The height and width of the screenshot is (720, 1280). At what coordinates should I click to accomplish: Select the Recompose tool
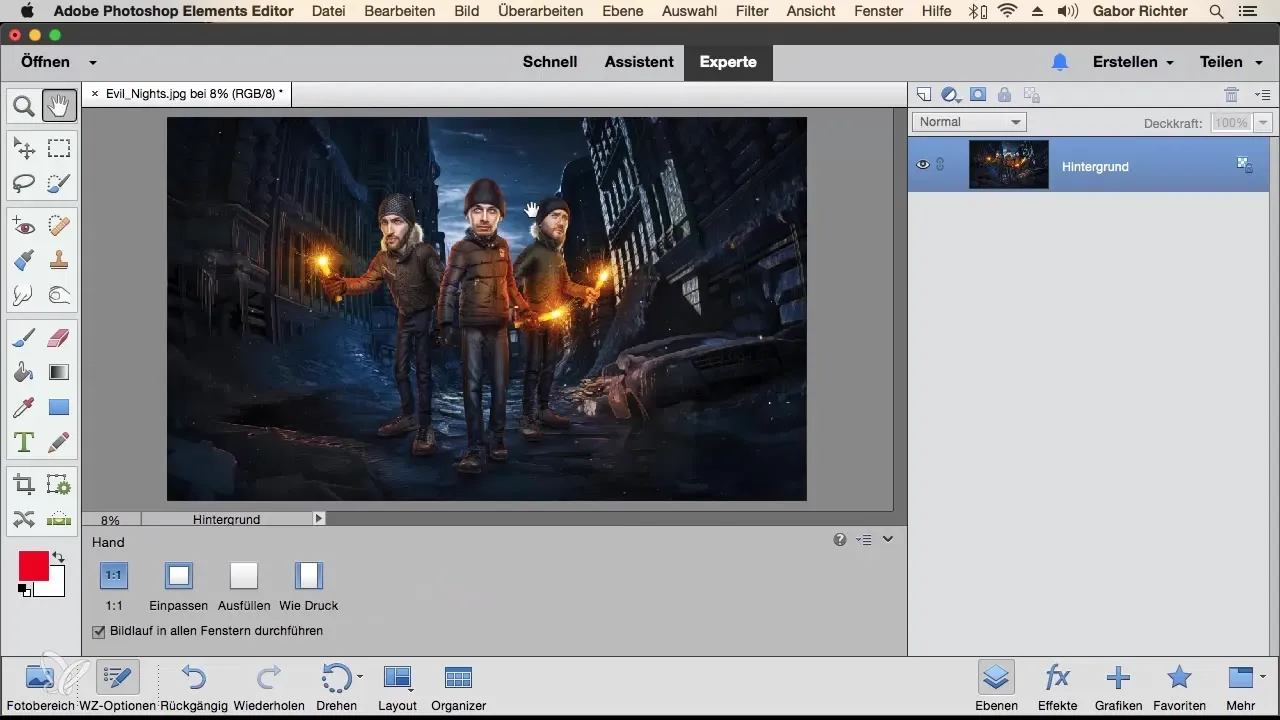[59, 485]
